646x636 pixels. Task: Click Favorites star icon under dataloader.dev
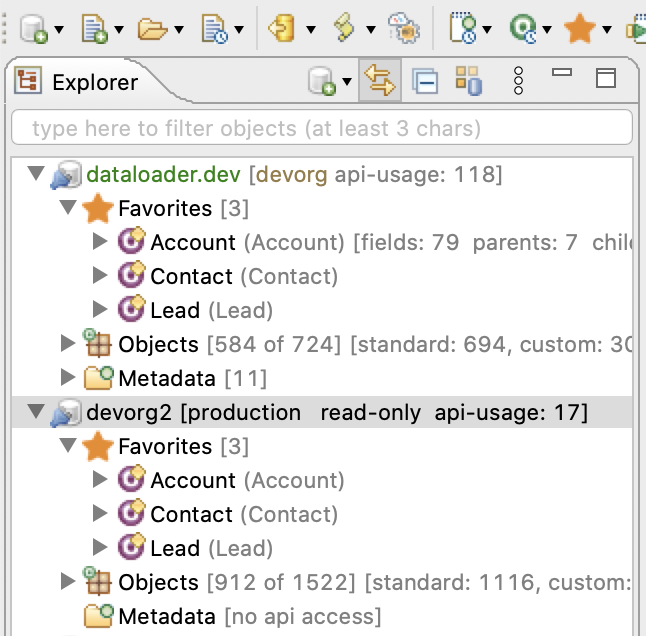coord(98,208)
